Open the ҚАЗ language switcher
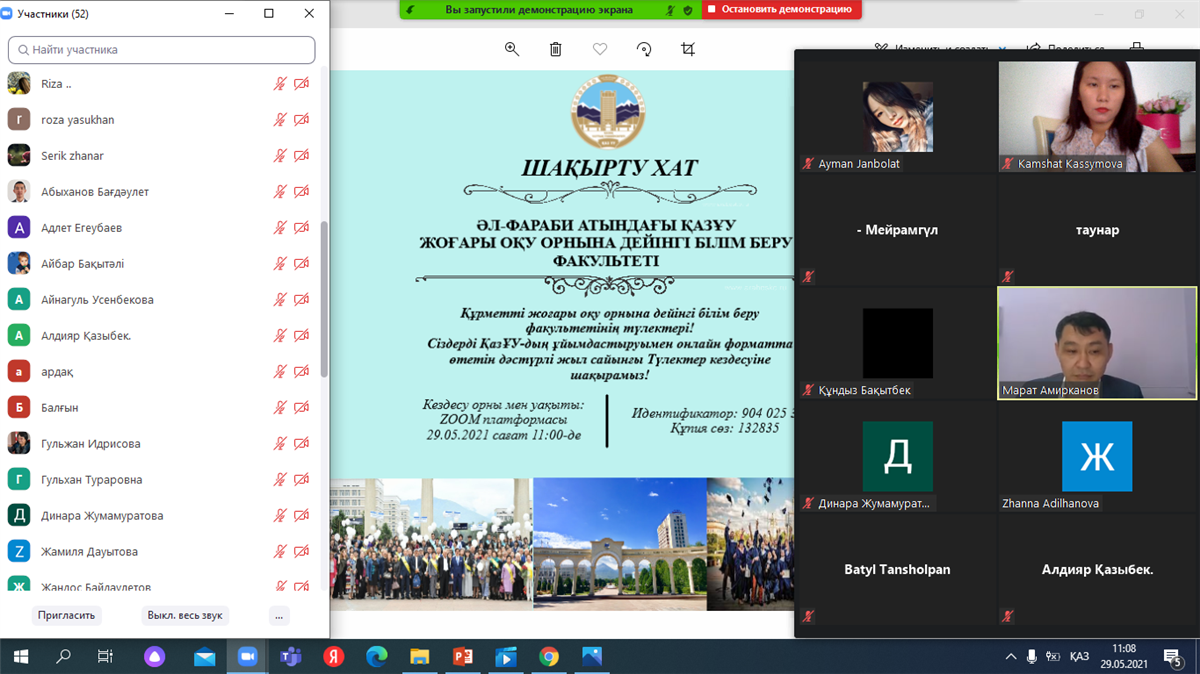This screenshot has width=1200, height=674. 1079,657
